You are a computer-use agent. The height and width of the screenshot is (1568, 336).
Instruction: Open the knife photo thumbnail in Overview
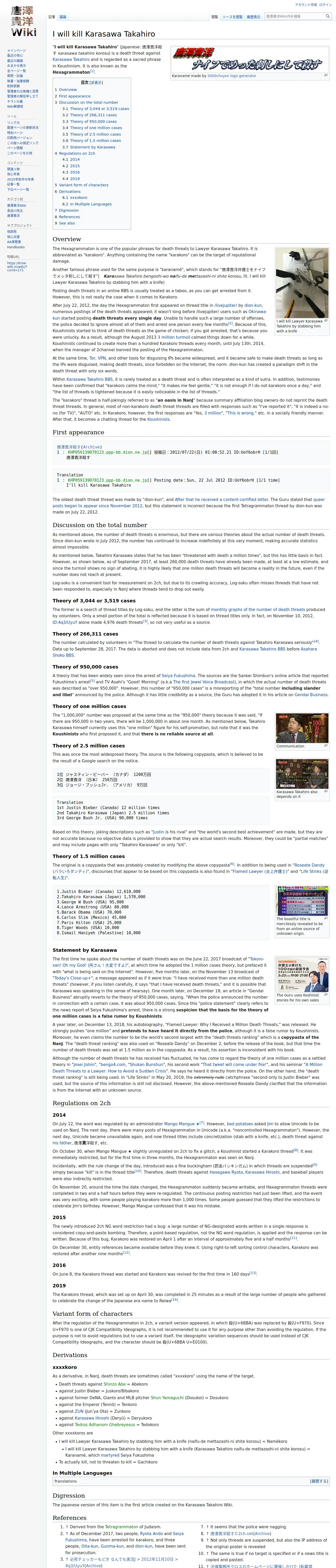click(x=302, y=283)
